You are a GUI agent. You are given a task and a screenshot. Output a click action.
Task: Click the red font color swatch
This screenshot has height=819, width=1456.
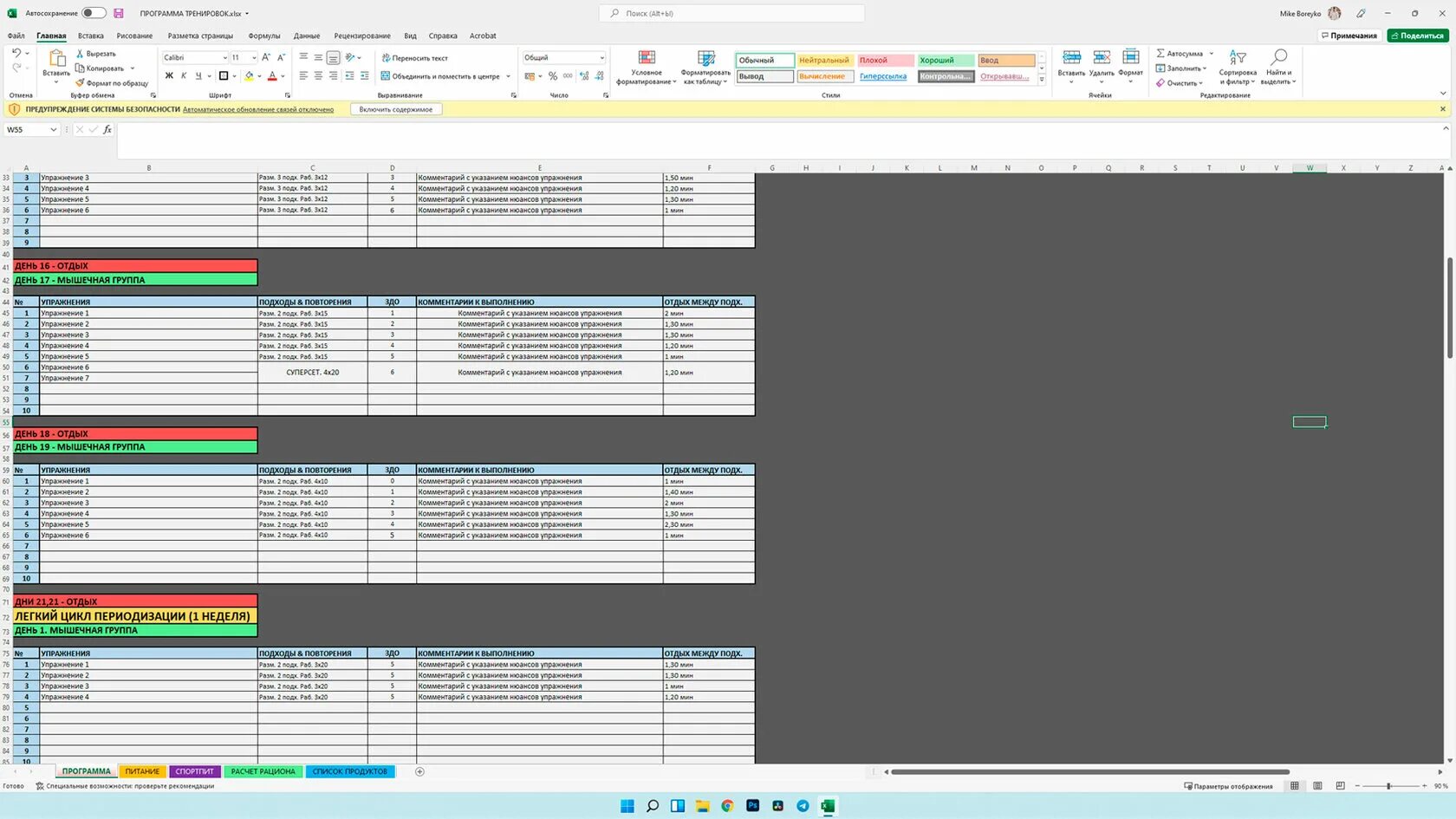(272, 76)
